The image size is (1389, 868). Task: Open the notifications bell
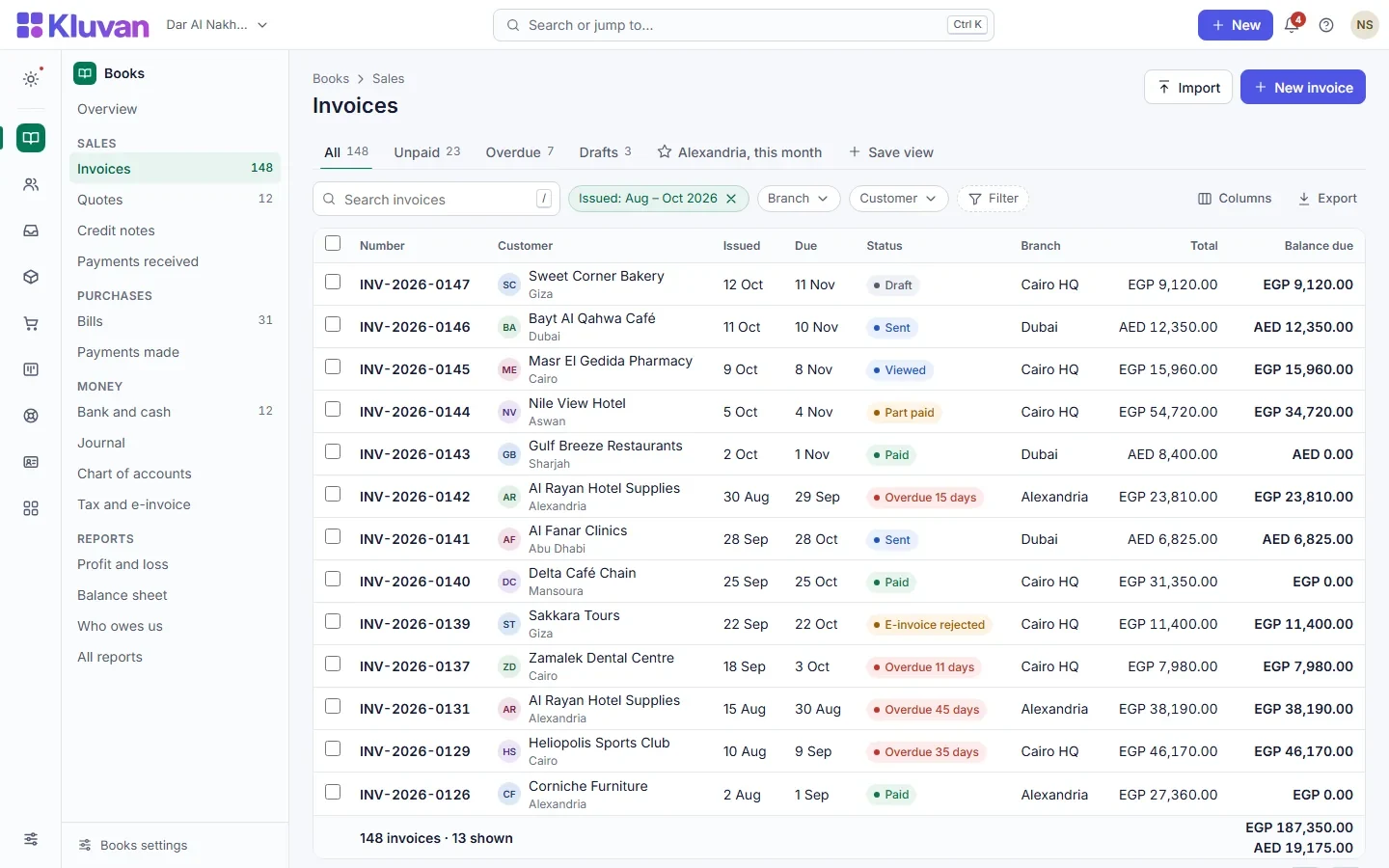[x=1293, y=25]
